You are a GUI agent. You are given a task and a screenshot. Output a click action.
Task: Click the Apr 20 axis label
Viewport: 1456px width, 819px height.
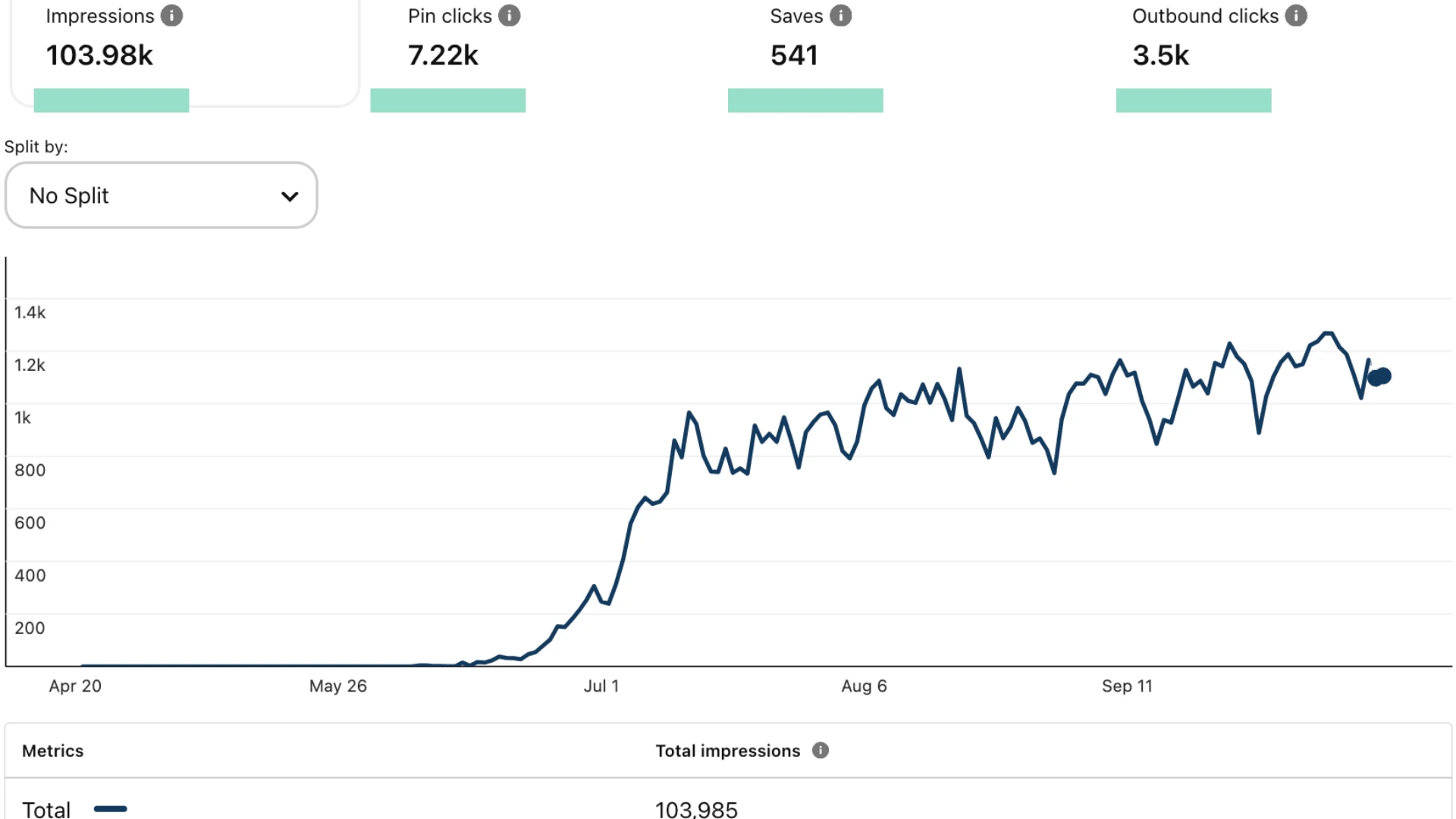click(75, 686)
